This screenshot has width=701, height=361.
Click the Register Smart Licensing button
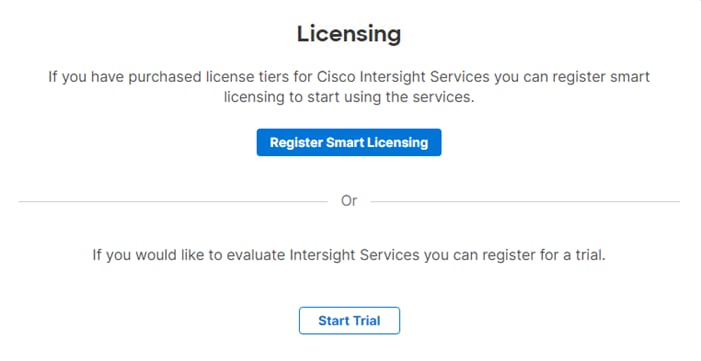tap(349, 142)
